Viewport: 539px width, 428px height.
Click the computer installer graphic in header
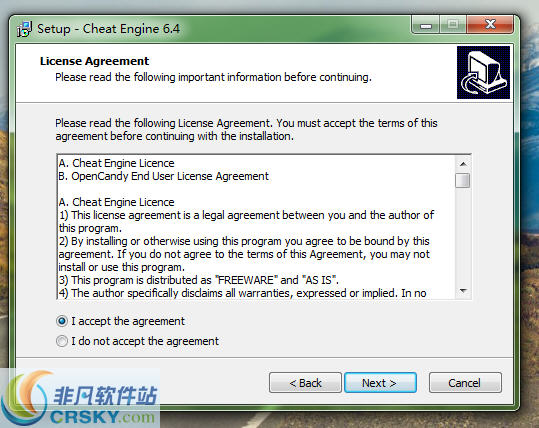point(483,73)
